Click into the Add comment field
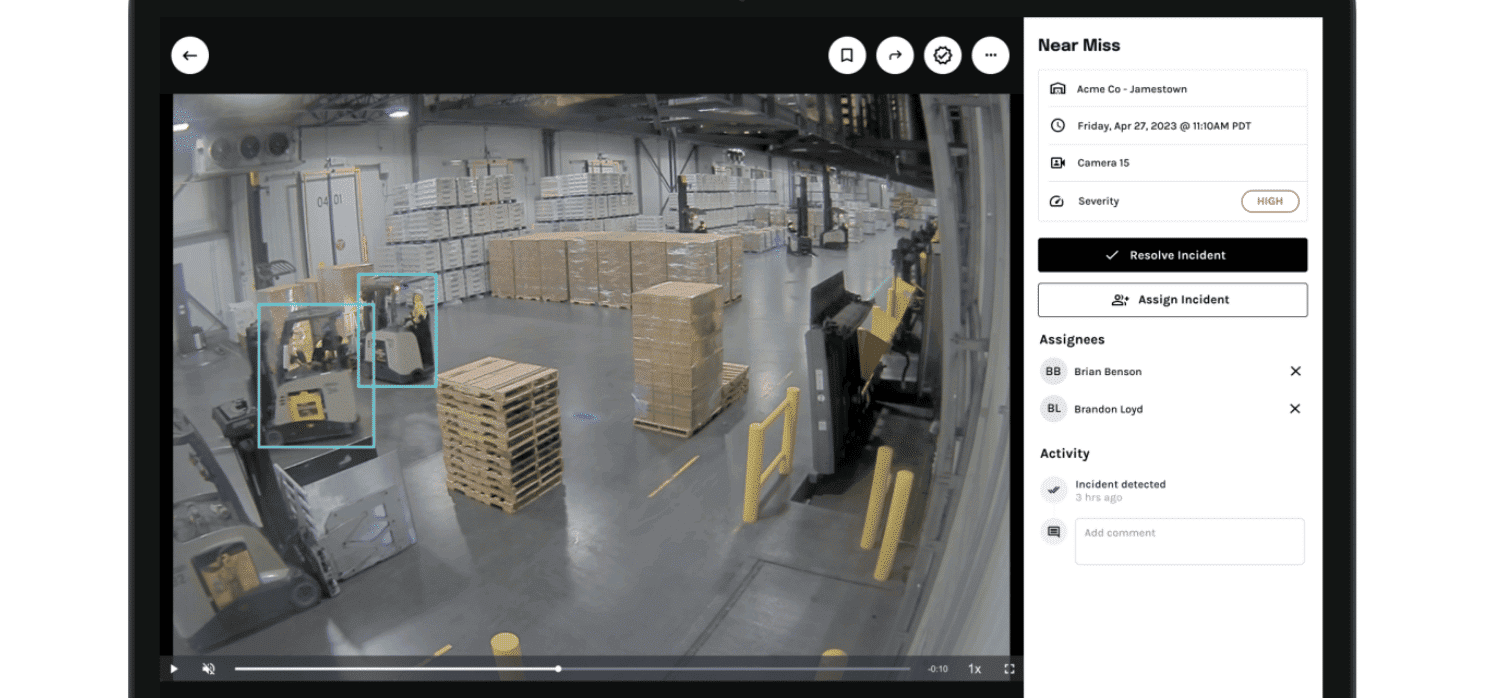 point(1189,541)
